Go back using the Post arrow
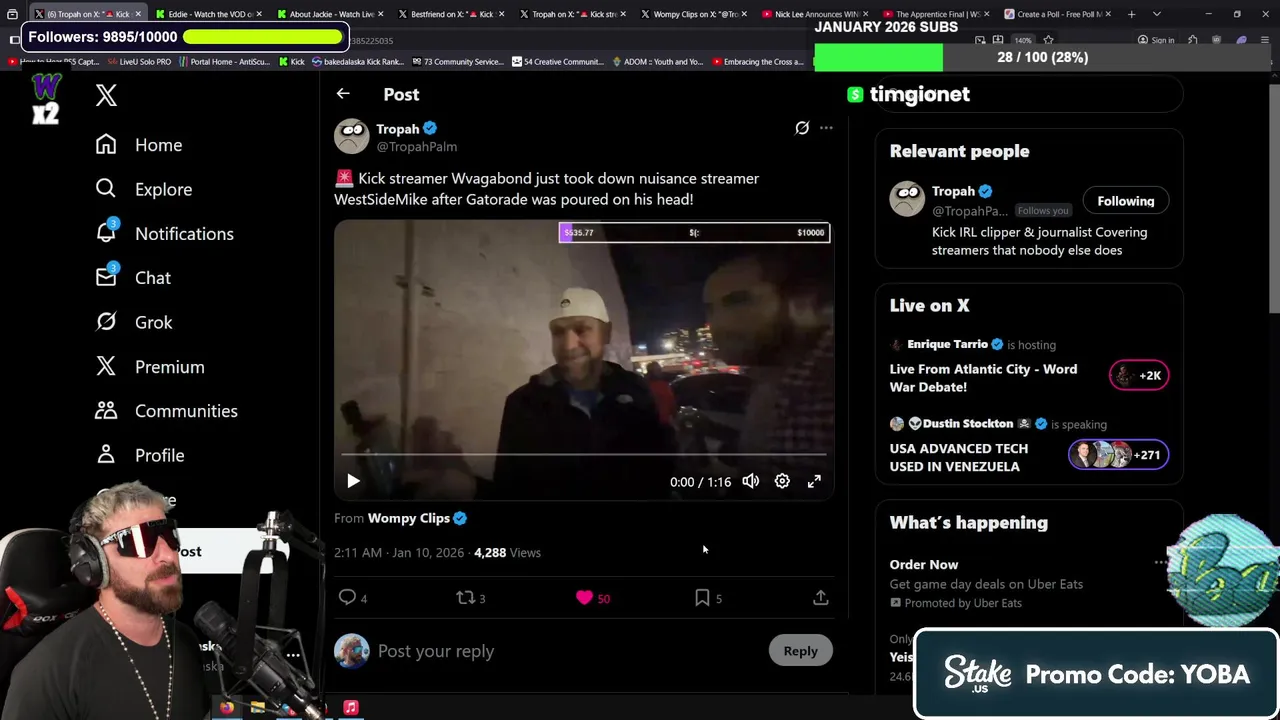Viewport: 1280px width, 720px height. tap(343, 94)
